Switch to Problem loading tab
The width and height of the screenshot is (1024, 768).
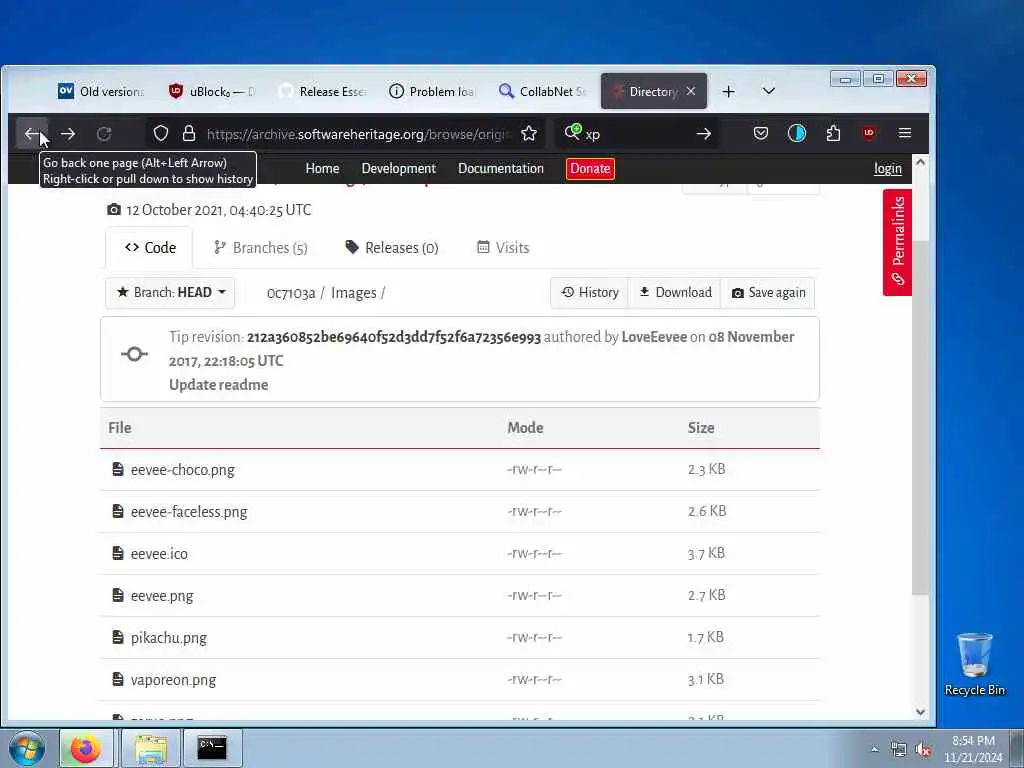(x=432, y=91)
